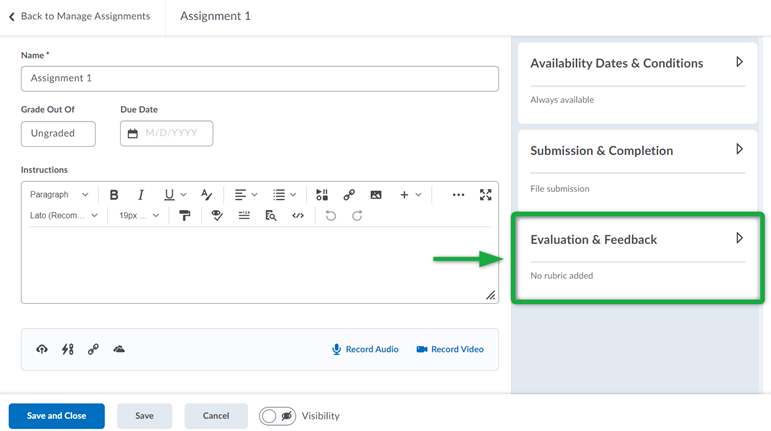
Task: Click the file upload attachment icon
Action: (x=42, y=349)
